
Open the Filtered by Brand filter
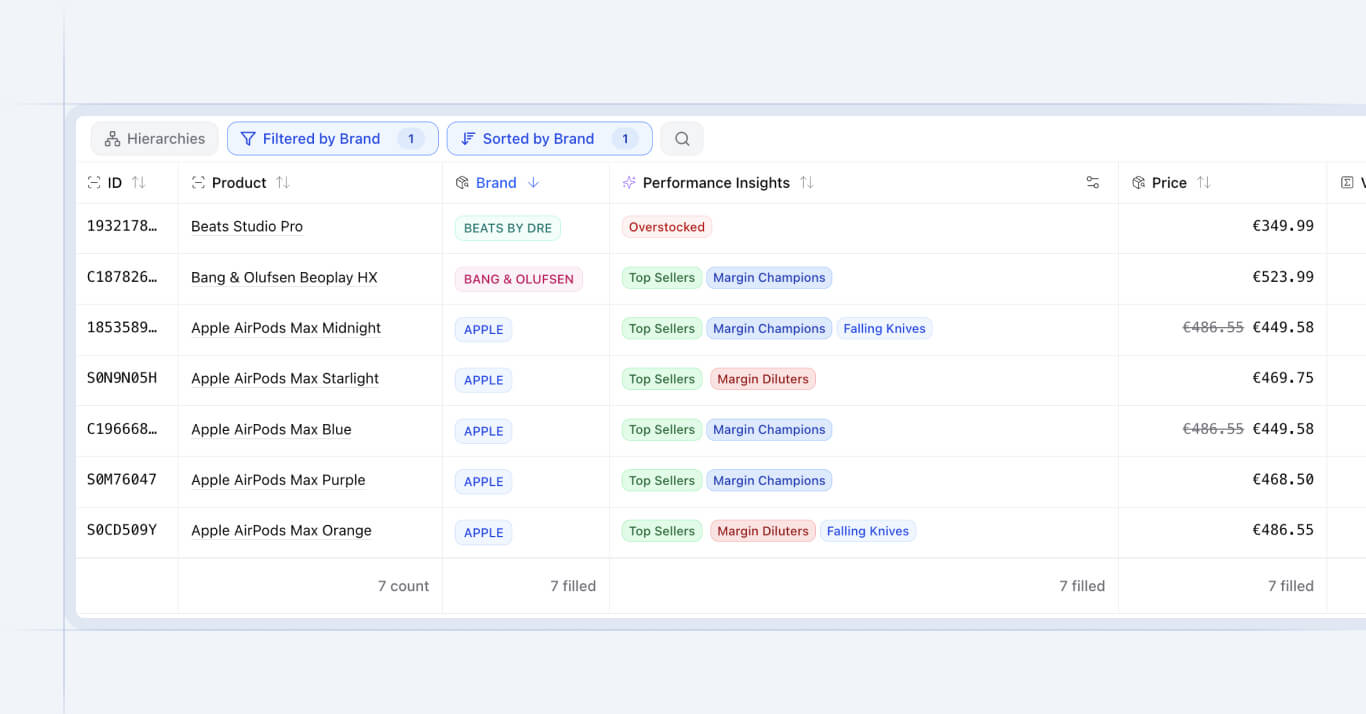click(x=332, y=139)
